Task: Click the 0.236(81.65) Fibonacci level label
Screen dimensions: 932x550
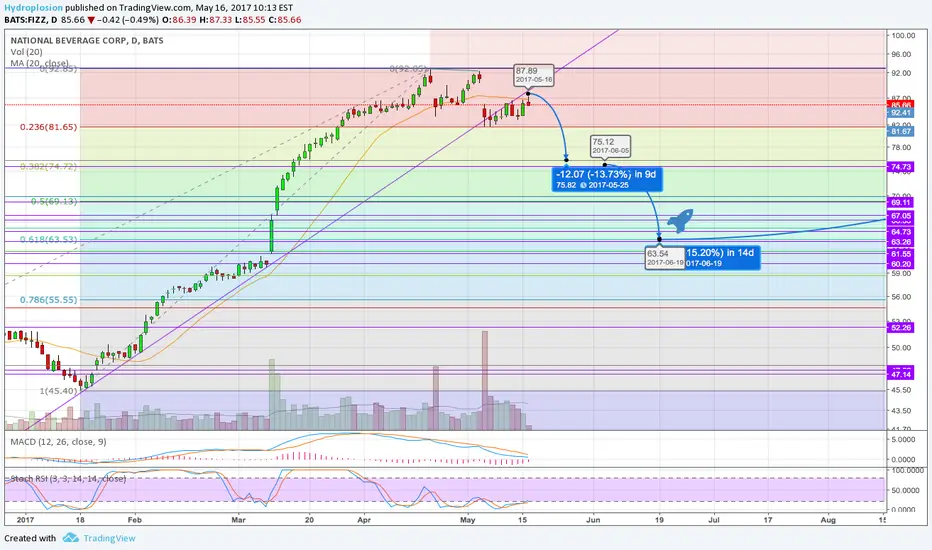Action: click(x=49, y=127)
